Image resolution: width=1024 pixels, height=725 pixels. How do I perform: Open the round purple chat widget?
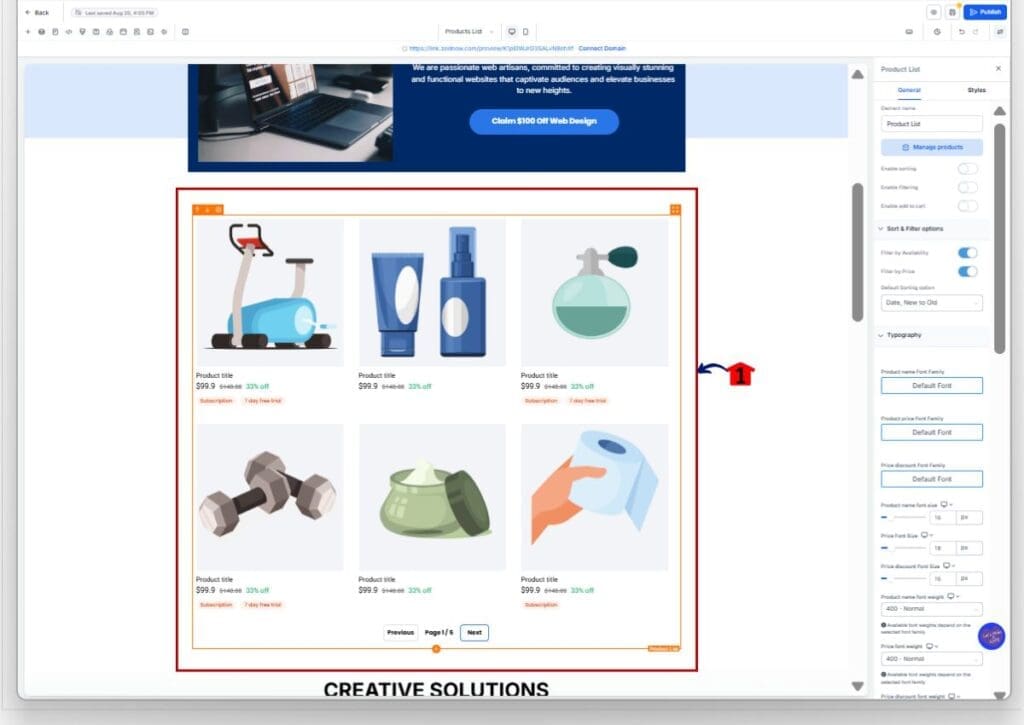991,636
